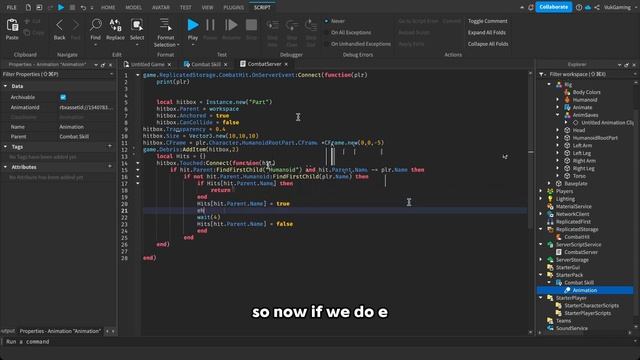Click the new file icon beside FILE

tap(28, 7)
